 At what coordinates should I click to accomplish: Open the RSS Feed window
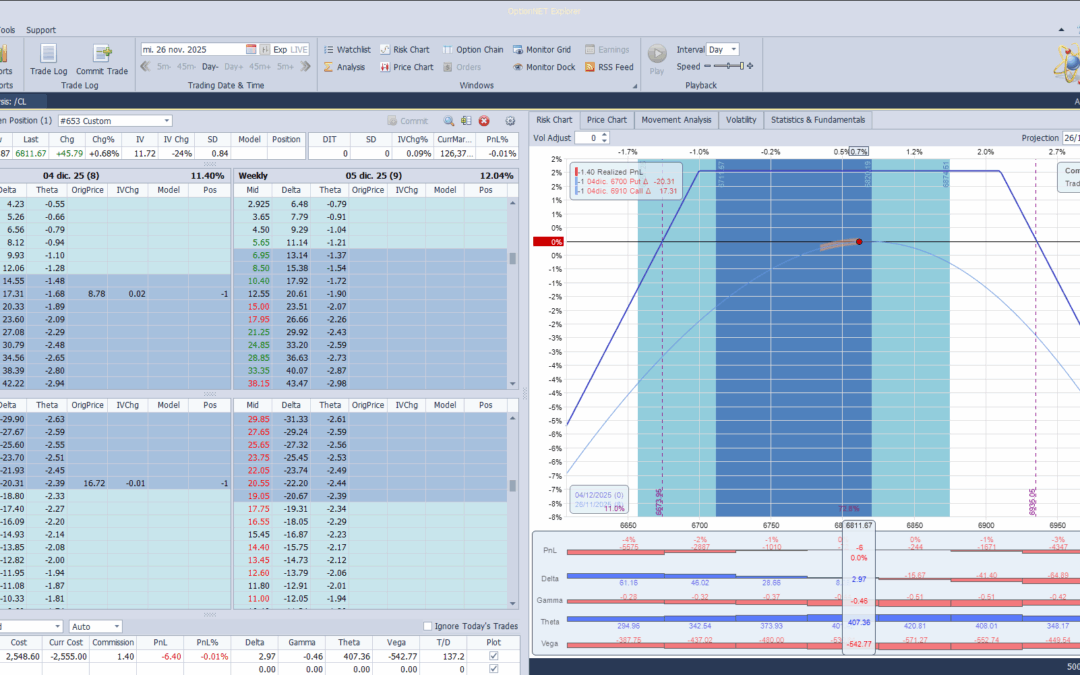point(609,67)
